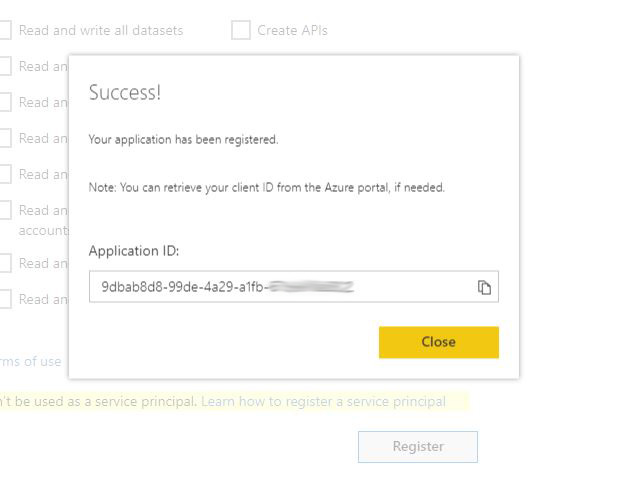Viewport: 624px width, 487px height.
Task: Click the Read and write all datasets label
Action: click(100, 30)
